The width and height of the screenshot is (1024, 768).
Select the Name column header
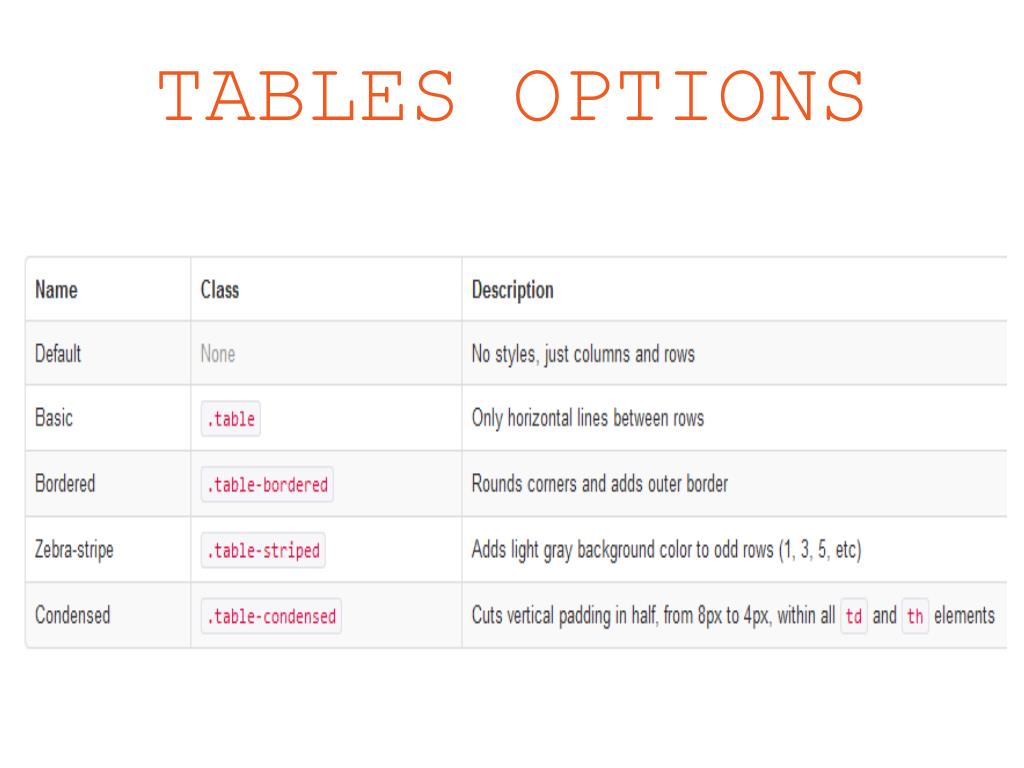click(56, 289)
